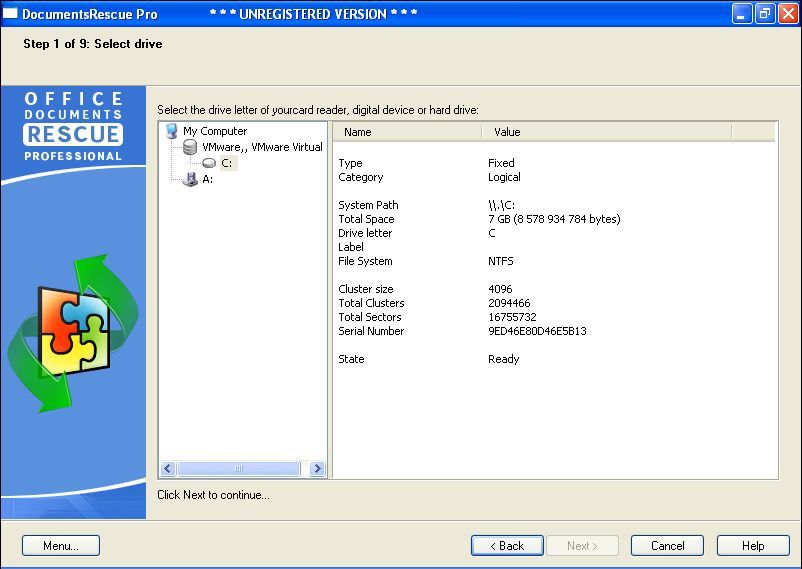
Task: Select the C: drive in tree
Action: click(227, 163)
